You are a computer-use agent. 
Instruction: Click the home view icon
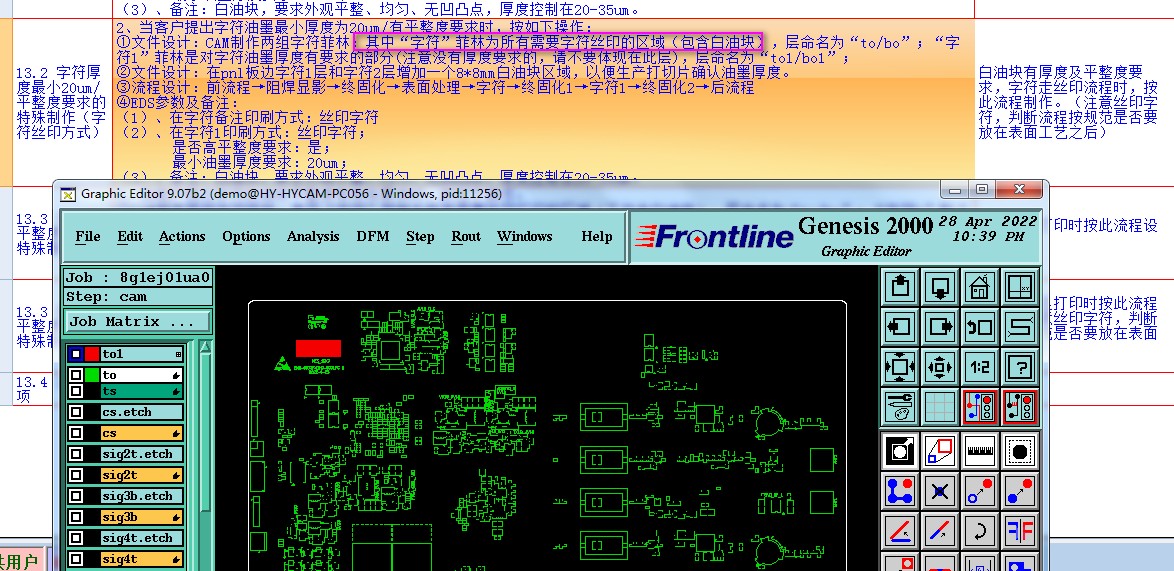pyautogui.click(x=979, y=287)
